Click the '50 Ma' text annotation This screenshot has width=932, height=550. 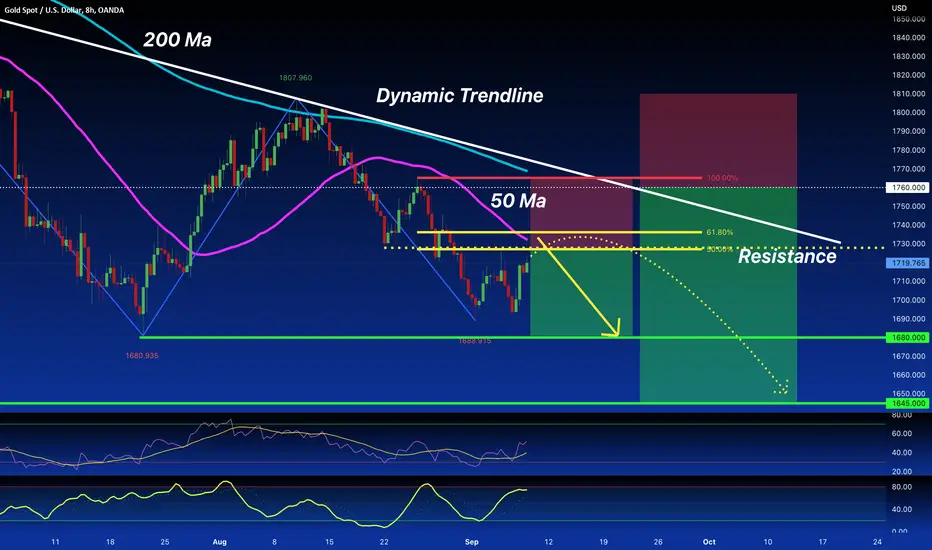point(518,201)
